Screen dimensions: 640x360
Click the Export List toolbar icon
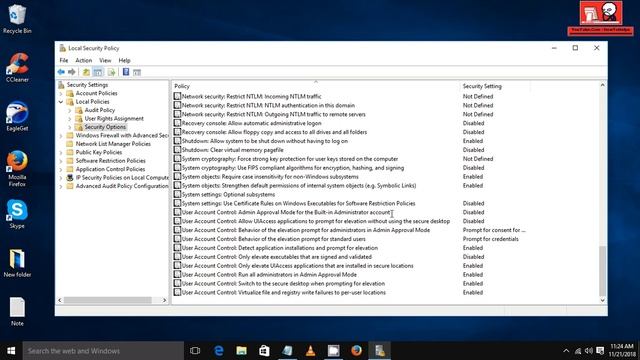(x=111, y=72)
